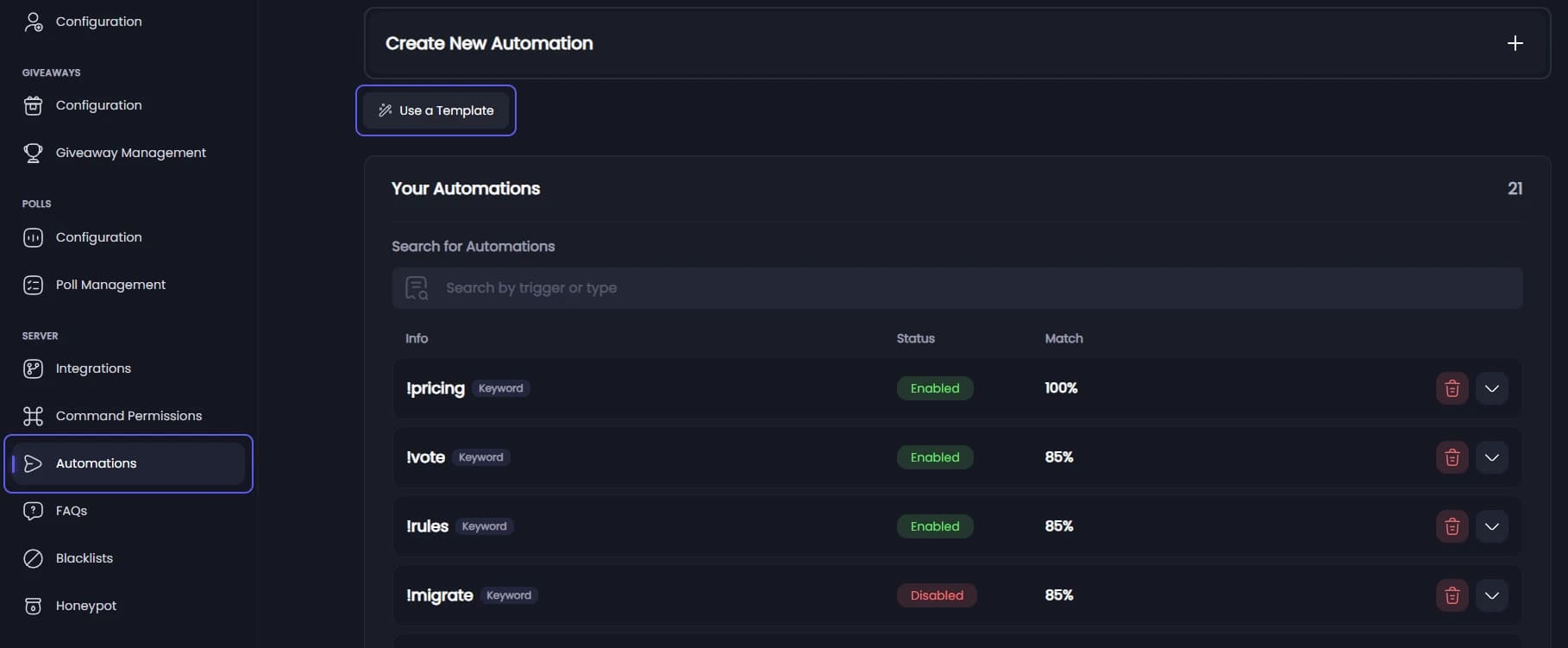Focus the Search by trigger or type field

[x=956, y=288]
